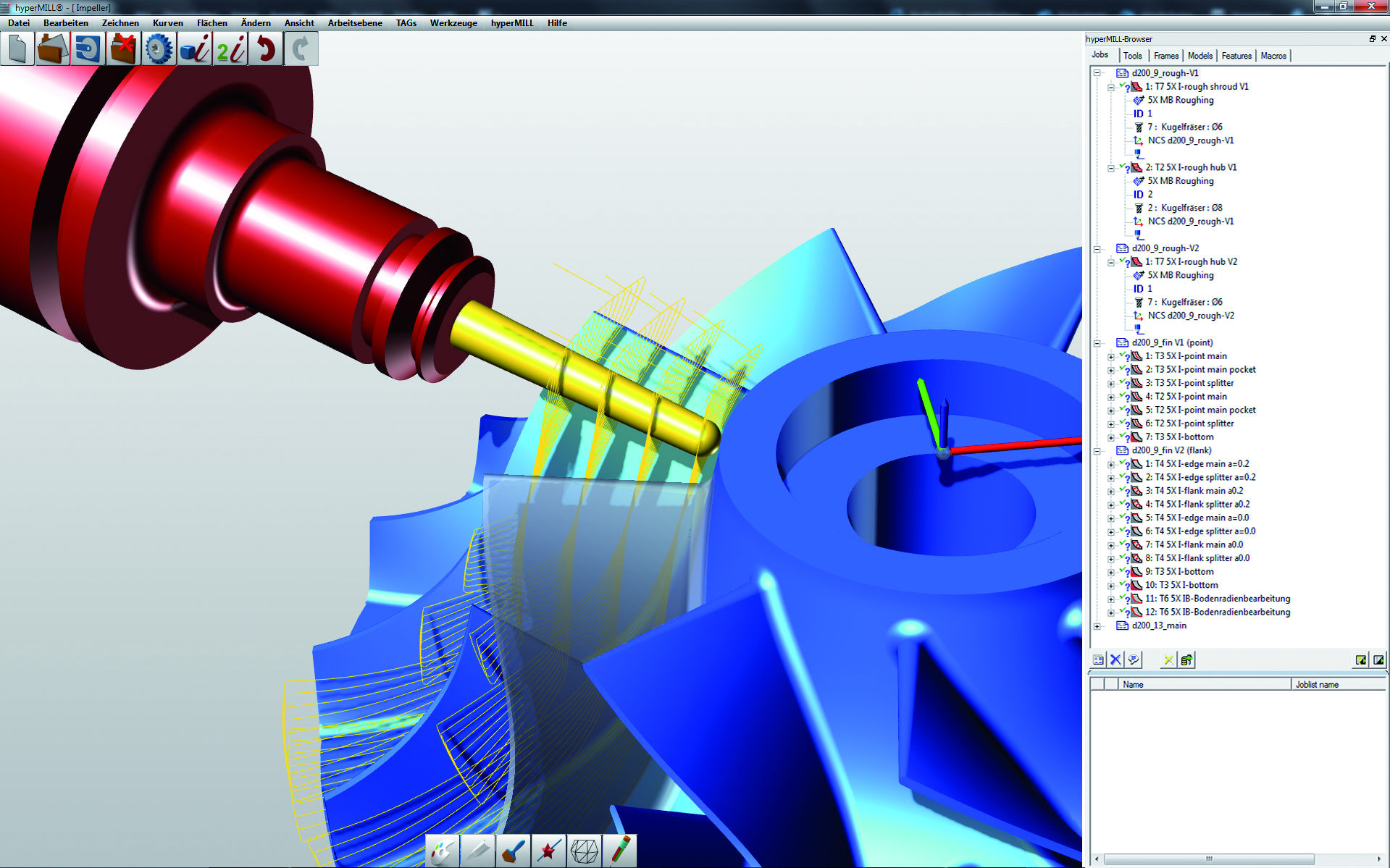The width and height of the screenshot is (1390, 868).
Task: Switch to the Tools tab
Action: [1133, 56]
